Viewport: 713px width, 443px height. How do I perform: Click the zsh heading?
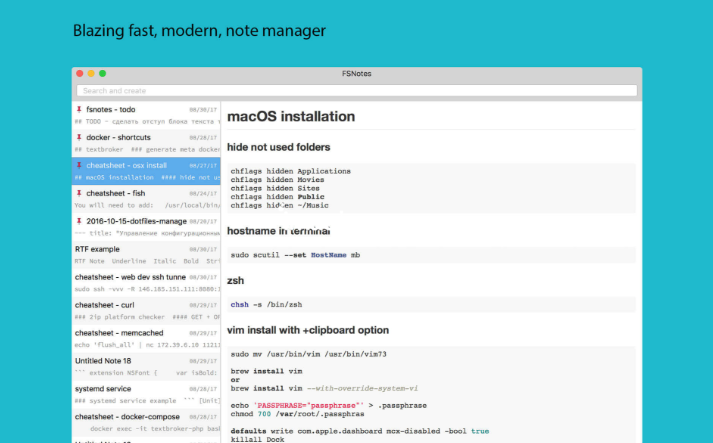pos(236,281)
